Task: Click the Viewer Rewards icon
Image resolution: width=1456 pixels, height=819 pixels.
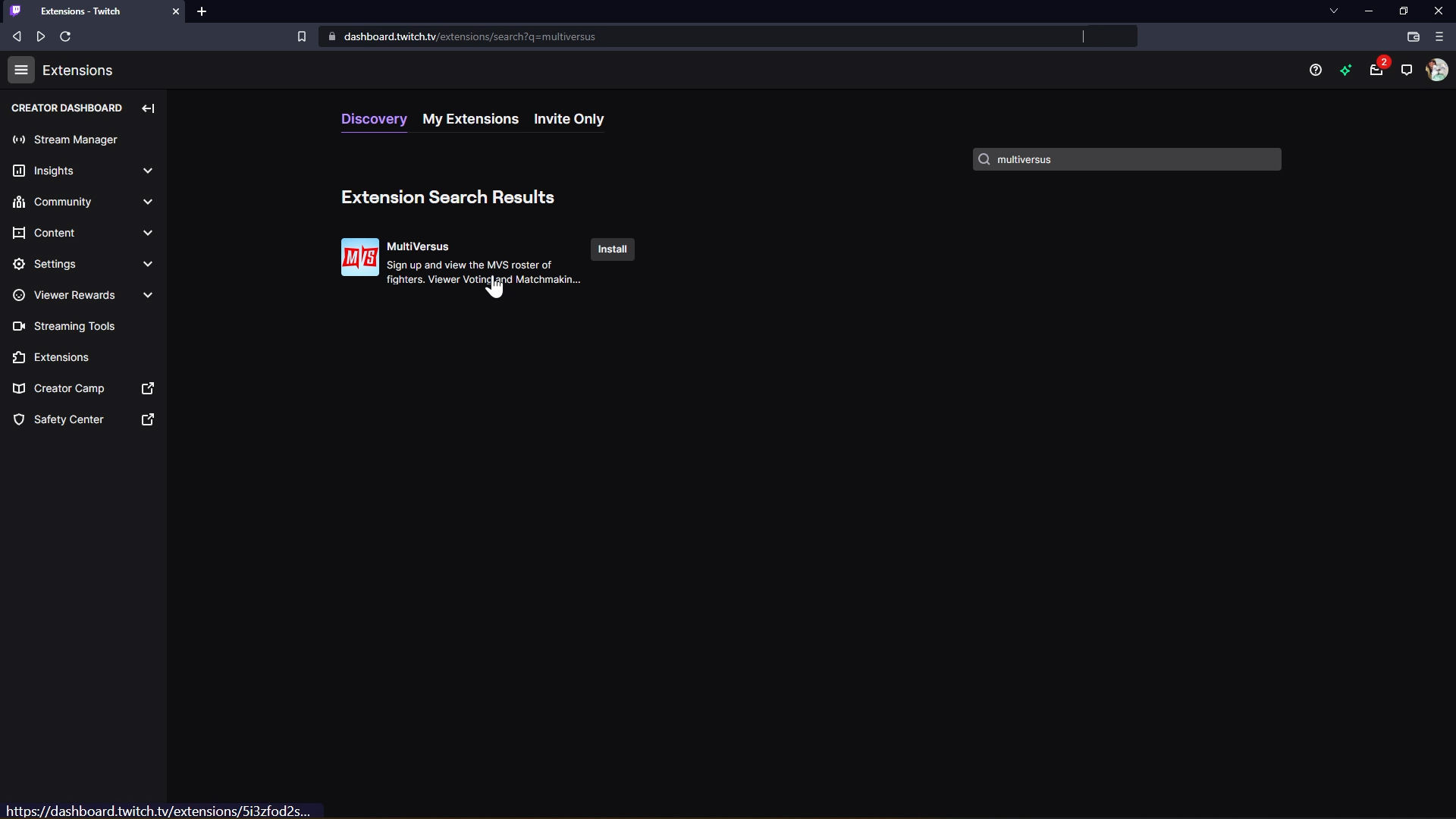Action: coord(19,295)
